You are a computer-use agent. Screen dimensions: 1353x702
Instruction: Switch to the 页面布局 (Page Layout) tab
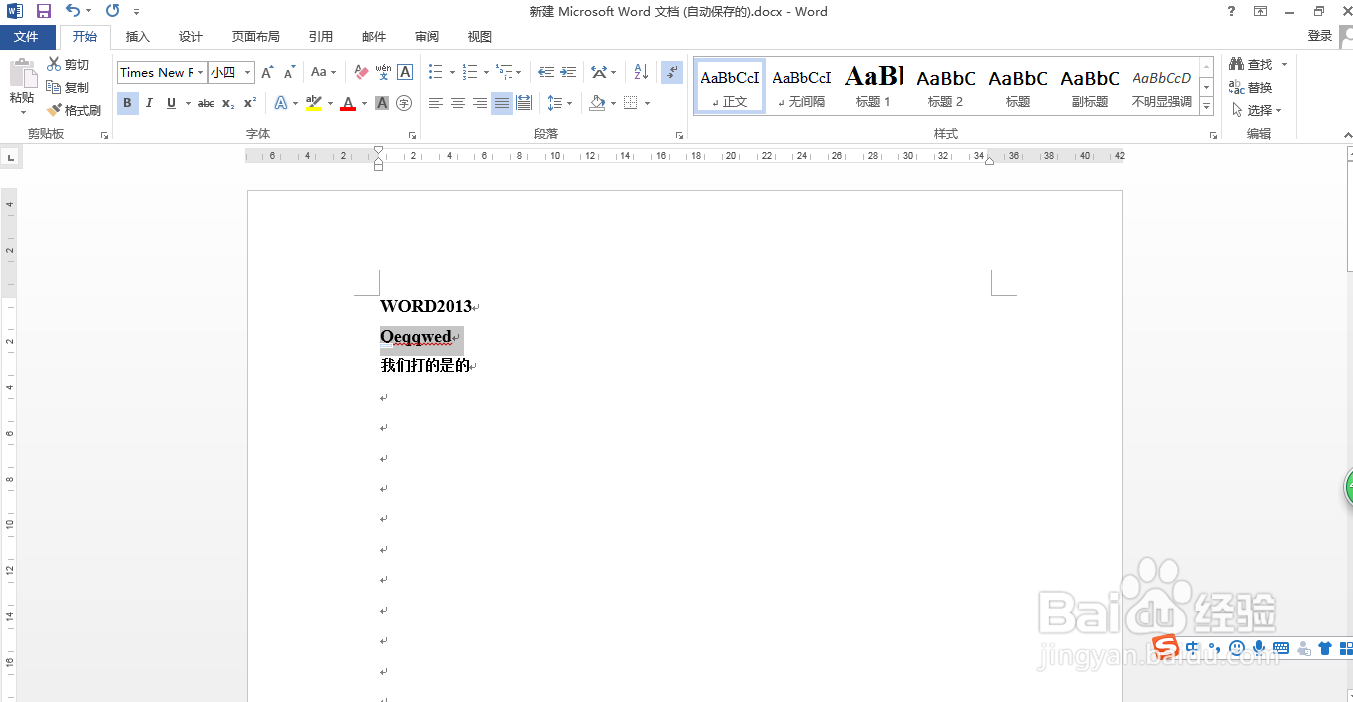256,37
